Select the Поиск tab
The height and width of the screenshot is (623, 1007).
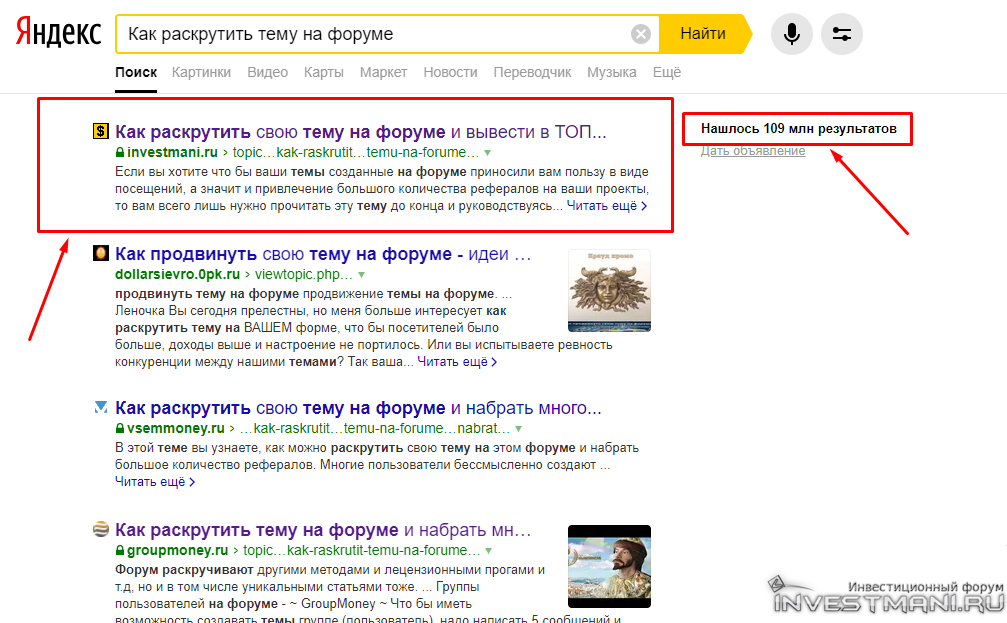(136, 72)
